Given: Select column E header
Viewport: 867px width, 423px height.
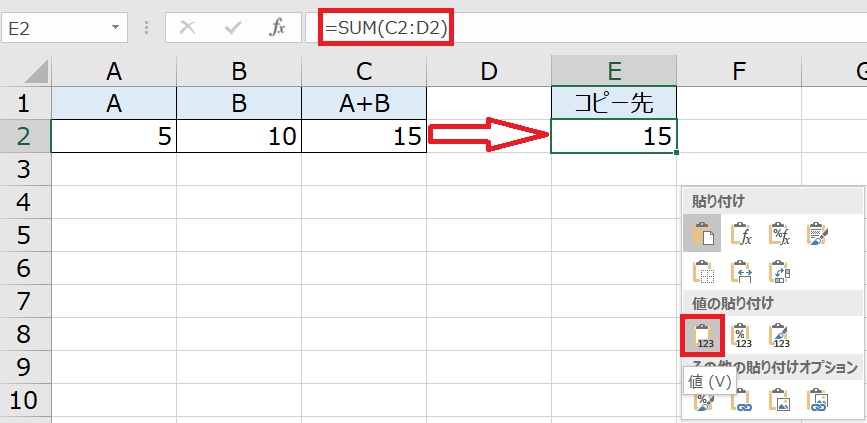Looking at the screenshot, I should [614, 70].
